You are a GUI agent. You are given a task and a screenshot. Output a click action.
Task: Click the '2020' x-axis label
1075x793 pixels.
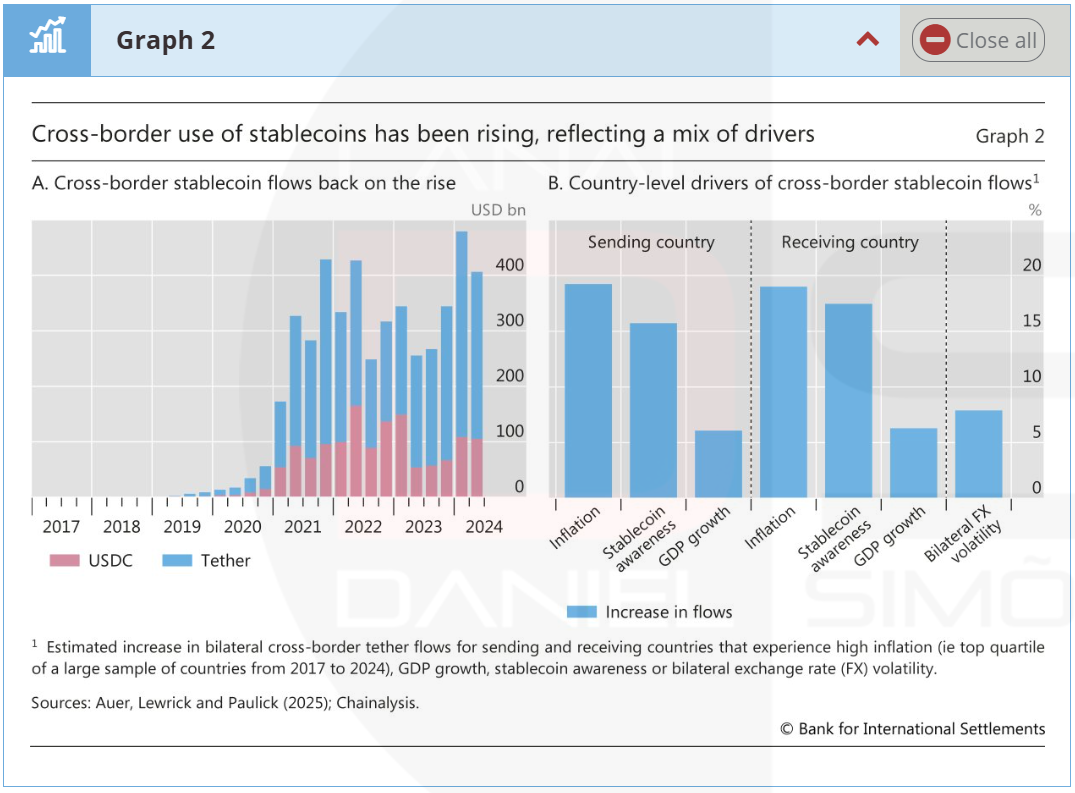coord(243,526)
